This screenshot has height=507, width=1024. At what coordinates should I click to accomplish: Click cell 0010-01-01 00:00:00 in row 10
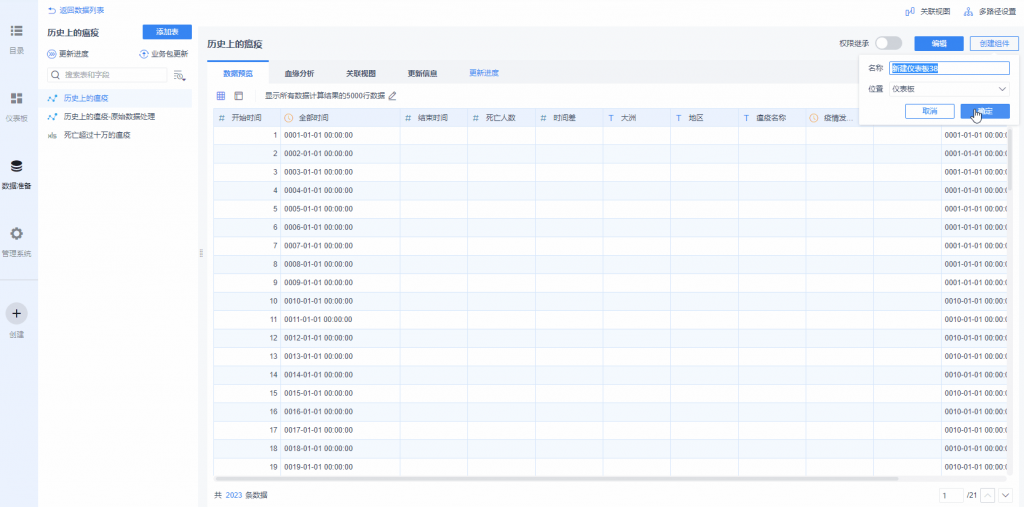click(x=340, y=301)
